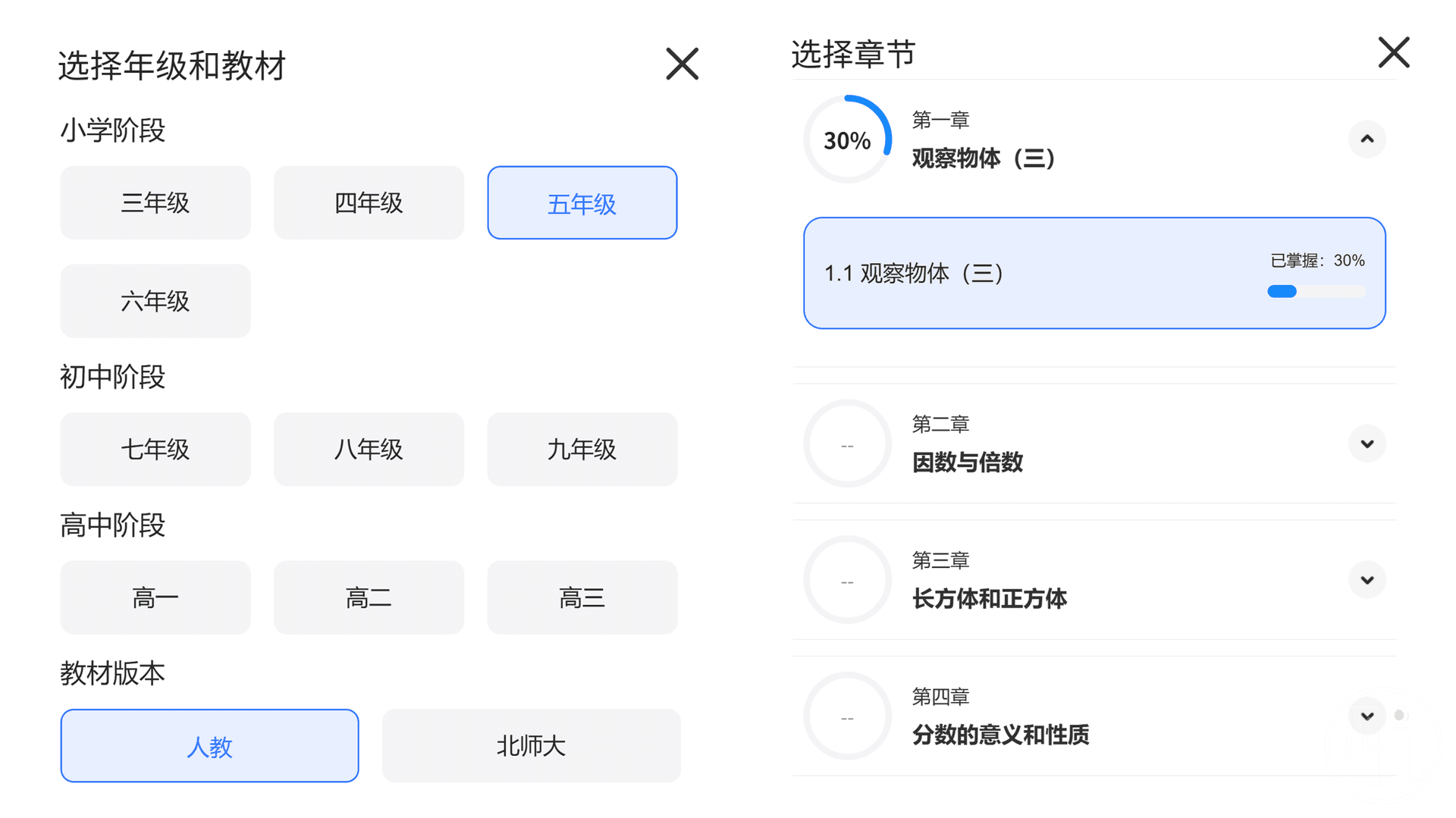Choose the 九年级 grade button
This screenshot has width=1456, height=818.
(x=582, y=449)
